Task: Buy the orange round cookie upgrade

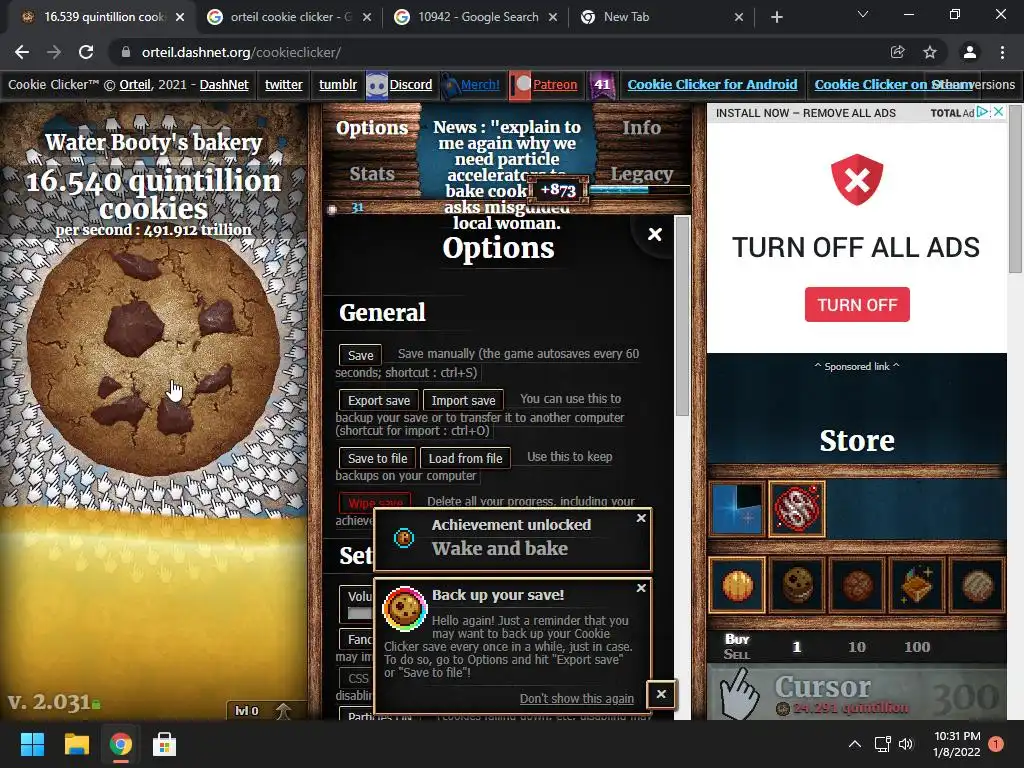Action: (x=737, y=584)
